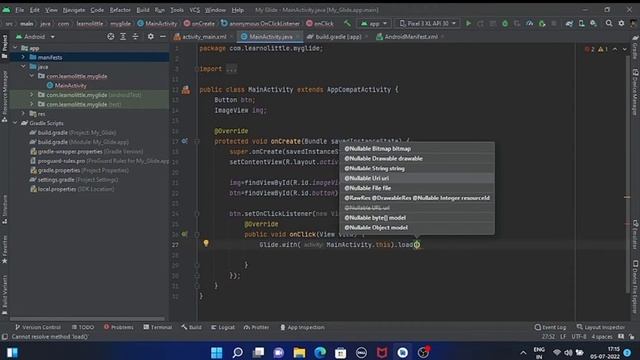Click the editor vertical scrollbar
Viewport: 640px width, 360px height.
[627, 173]
